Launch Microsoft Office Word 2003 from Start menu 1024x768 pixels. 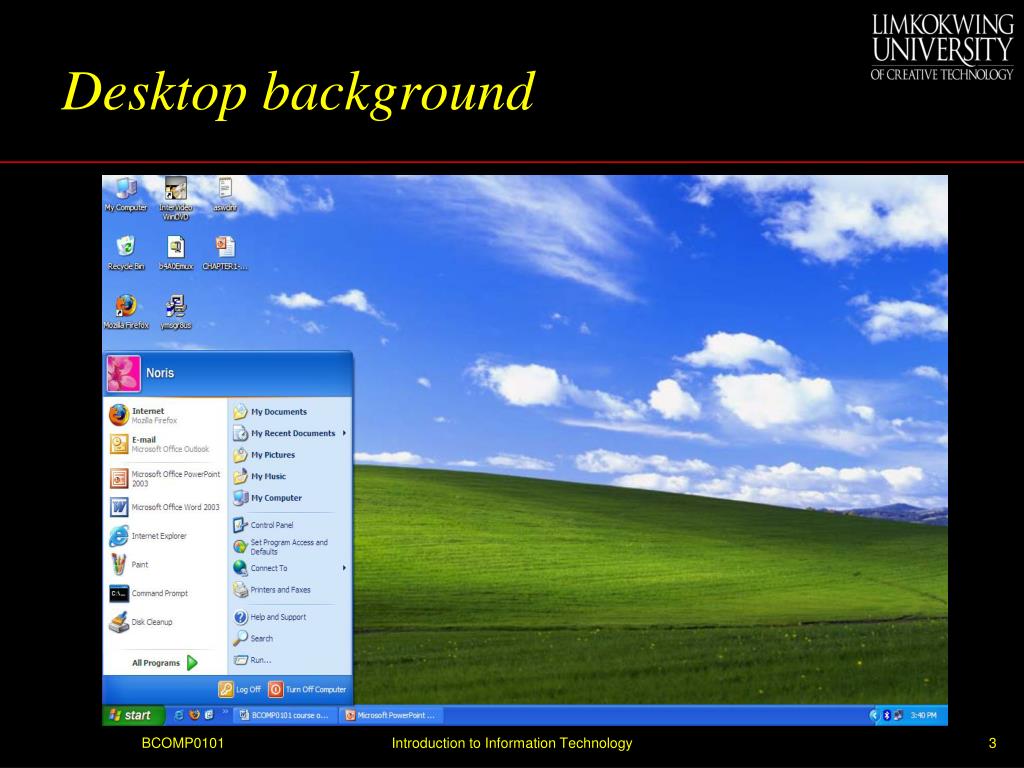[165, 507]
